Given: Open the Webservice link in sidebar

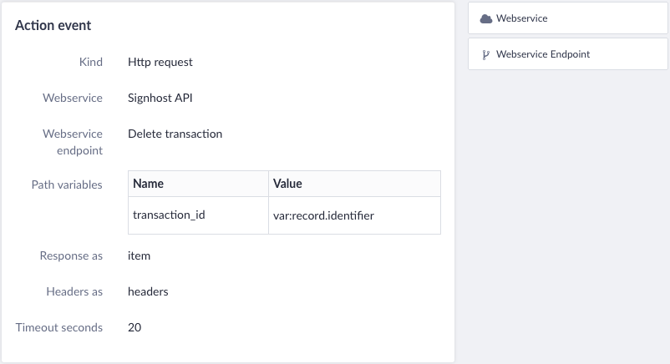Looking at the screenshot, I should pyautogui.click(x=568, y=18).
